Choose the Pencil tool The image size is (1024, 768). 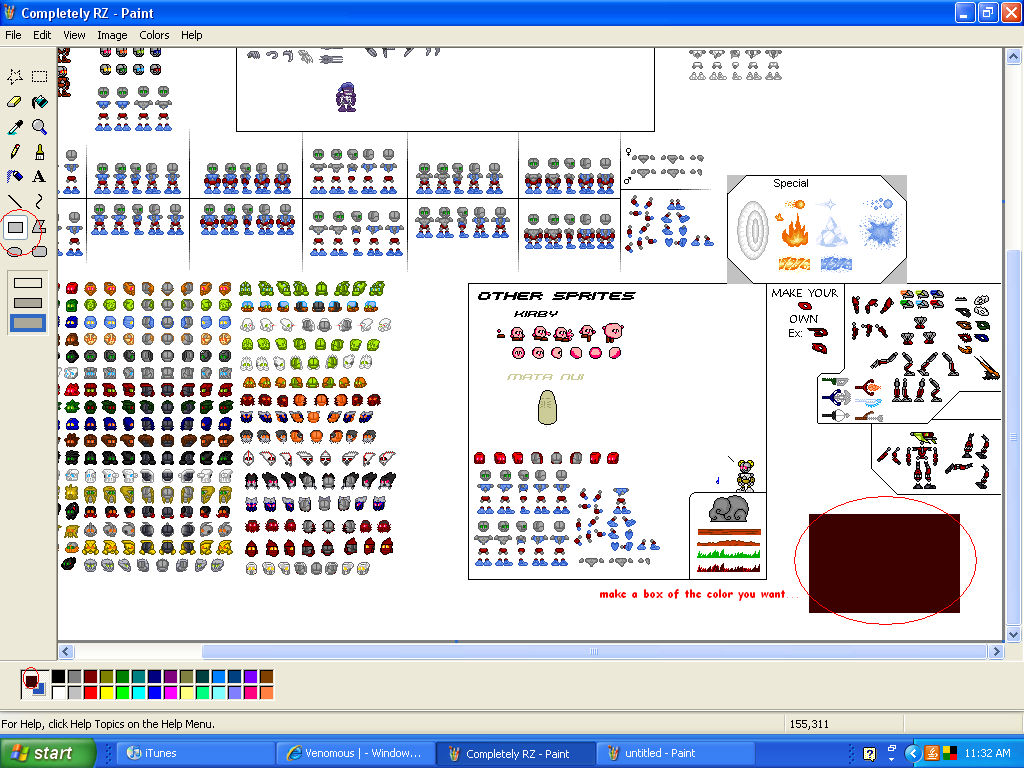tap(15, 152)
